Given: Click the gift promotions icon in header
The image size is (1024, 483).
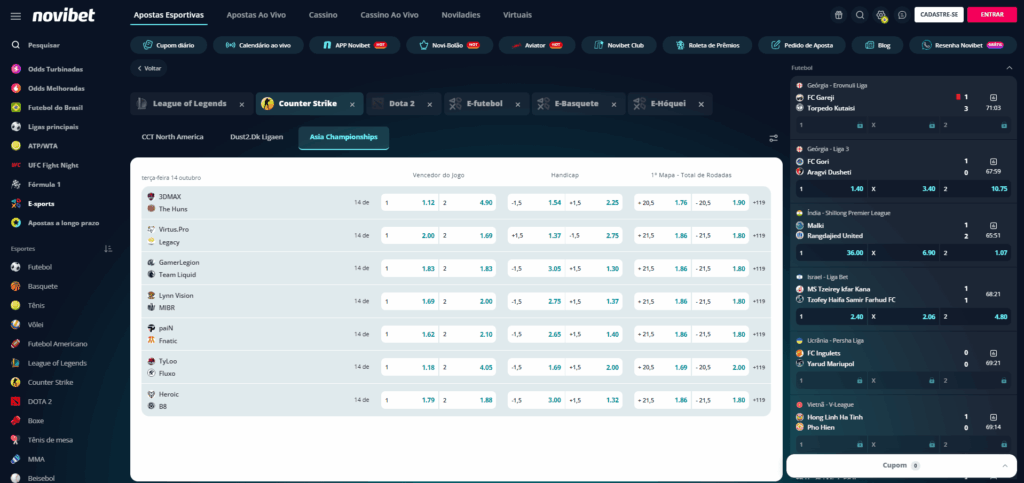Looking at the screenshot, I should [838, 15].
